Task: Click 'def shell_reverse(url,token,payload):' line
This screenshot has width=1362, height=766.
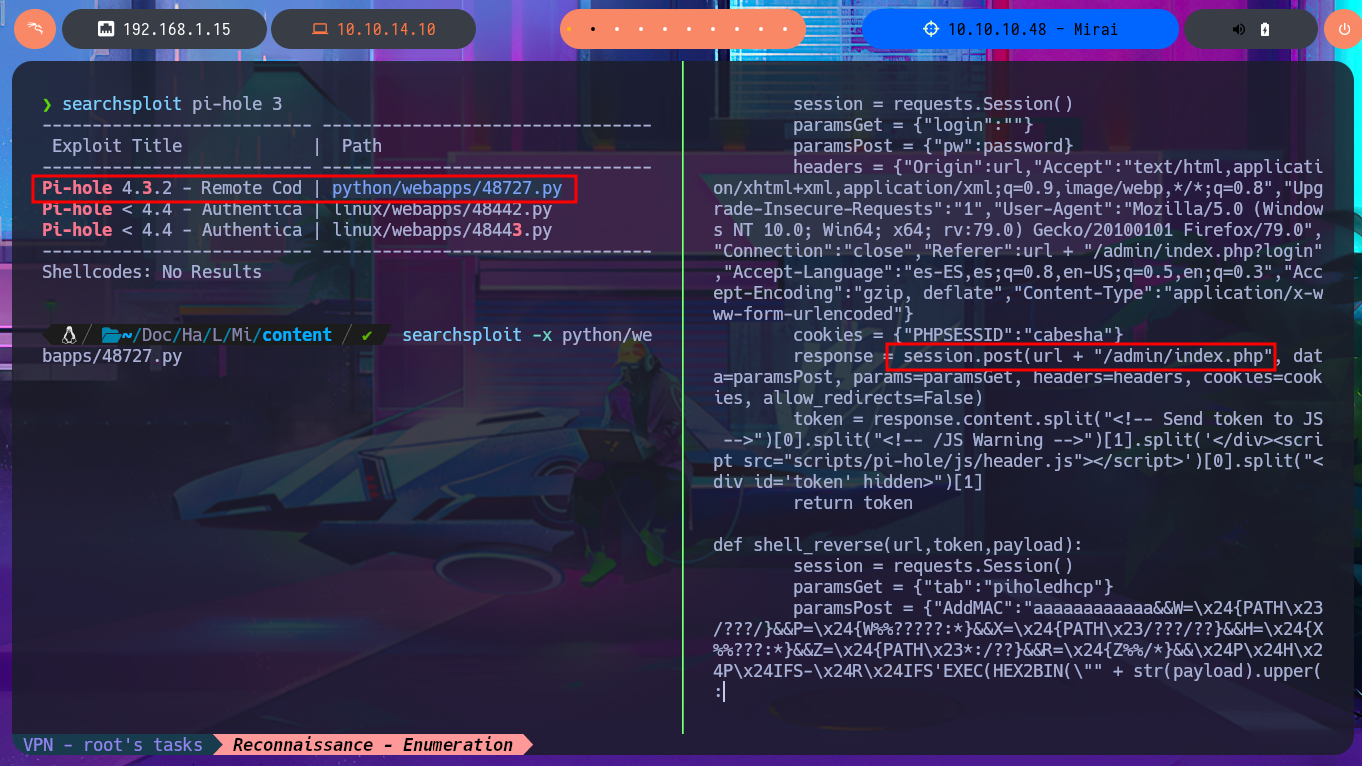Action: point(898,545)
